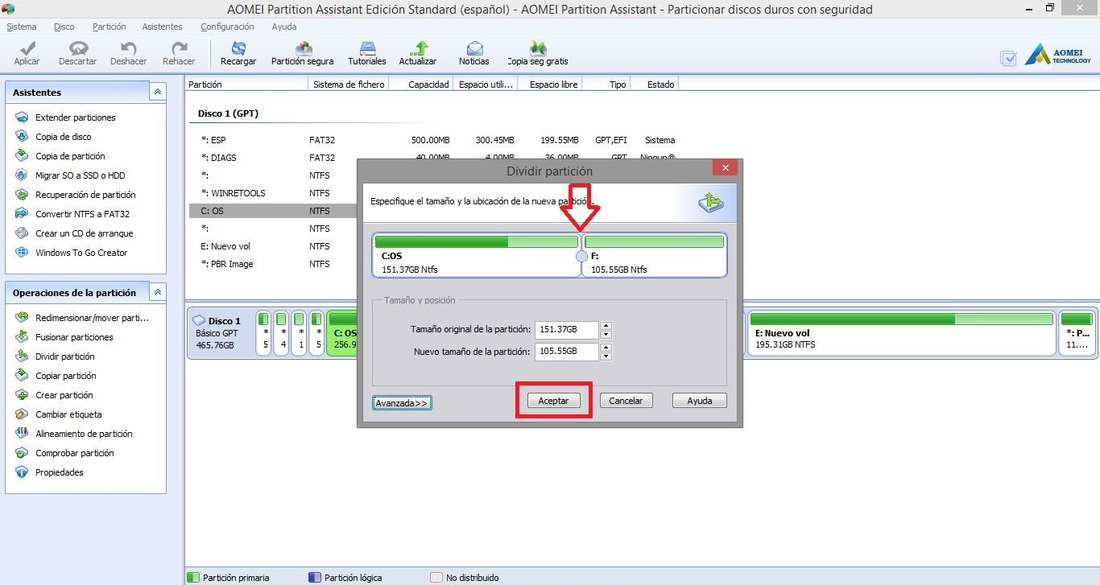
Task: Open the Partición menu
Action: (x=109, y=27)
